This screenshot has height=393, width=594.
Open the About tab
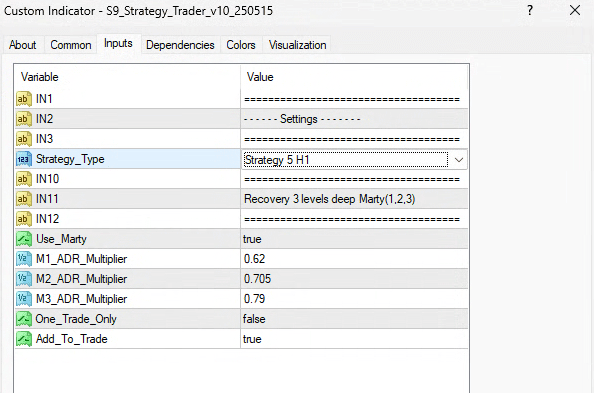coord(23,45)
